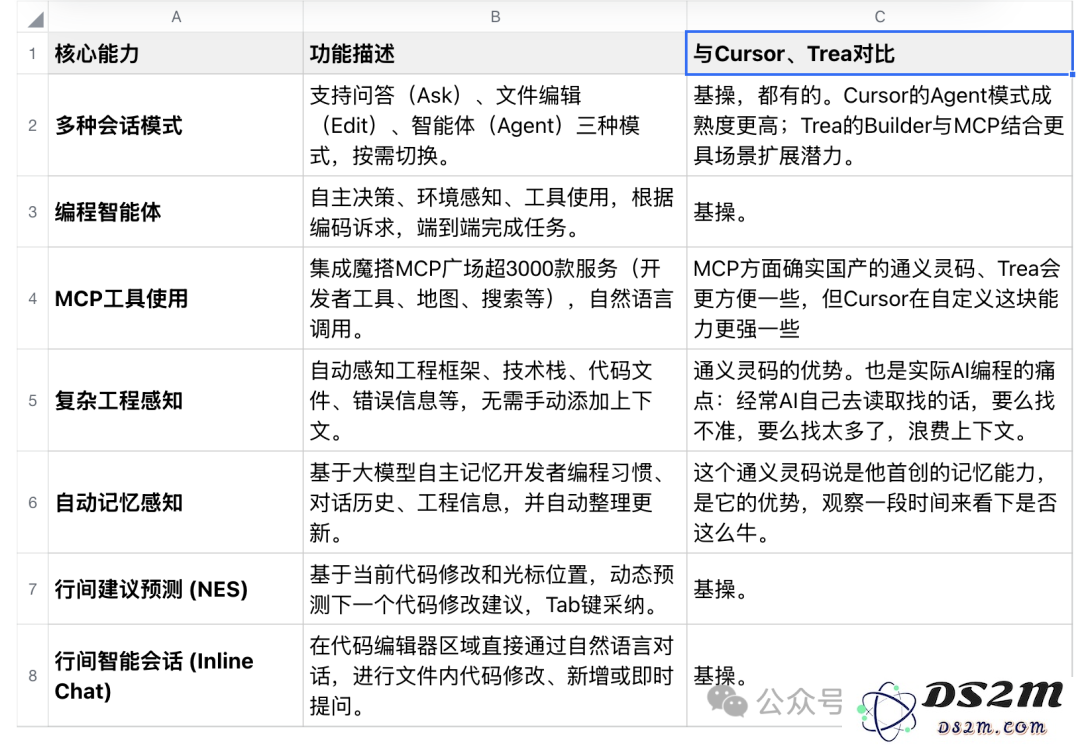Screen dimensions: 1080x745
Task: Select row 1 header number
Action: pyautogui.click(x=32, y=53)
